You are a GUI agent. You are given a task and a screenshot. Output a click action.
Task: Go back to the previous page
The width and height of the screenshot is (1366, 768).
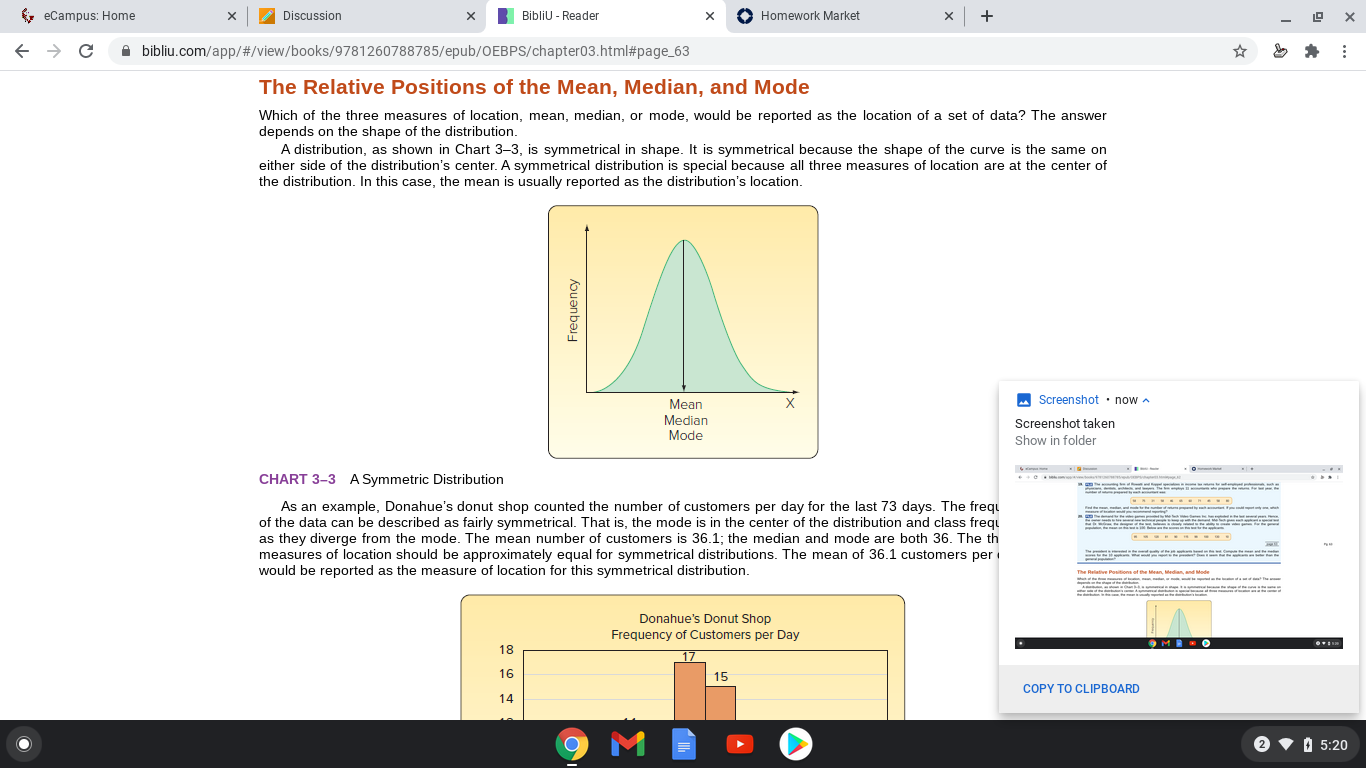click(x=22, y=51)
